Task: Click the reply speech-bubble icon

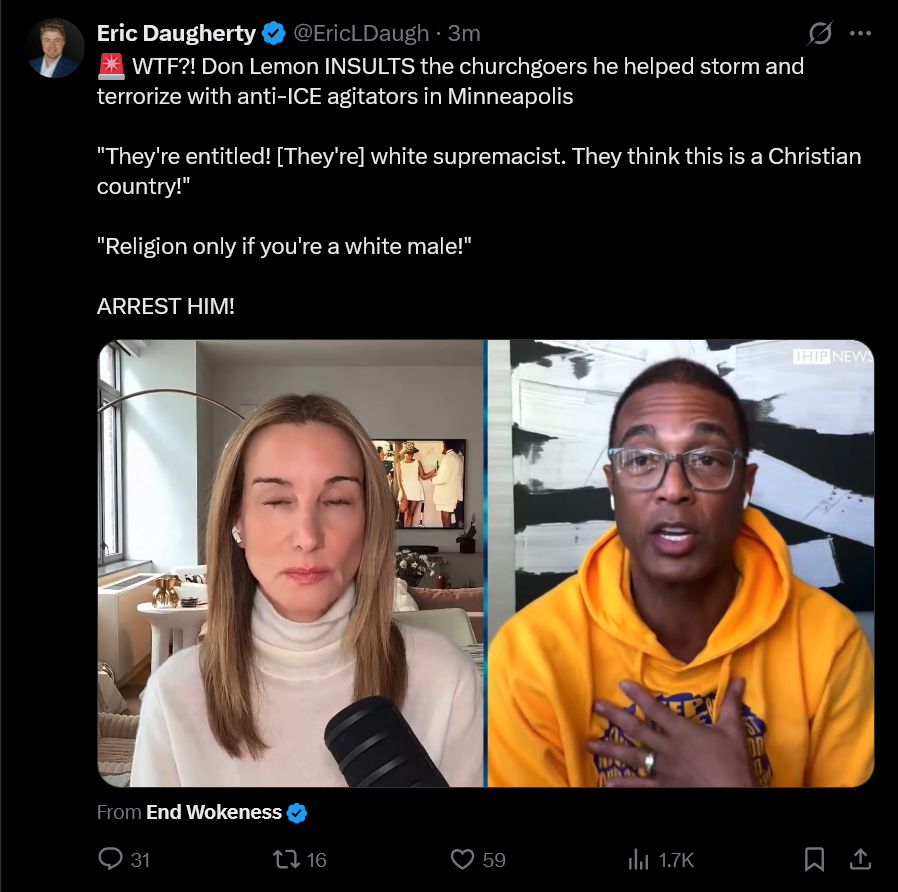Action: click(x=111, y=859)
